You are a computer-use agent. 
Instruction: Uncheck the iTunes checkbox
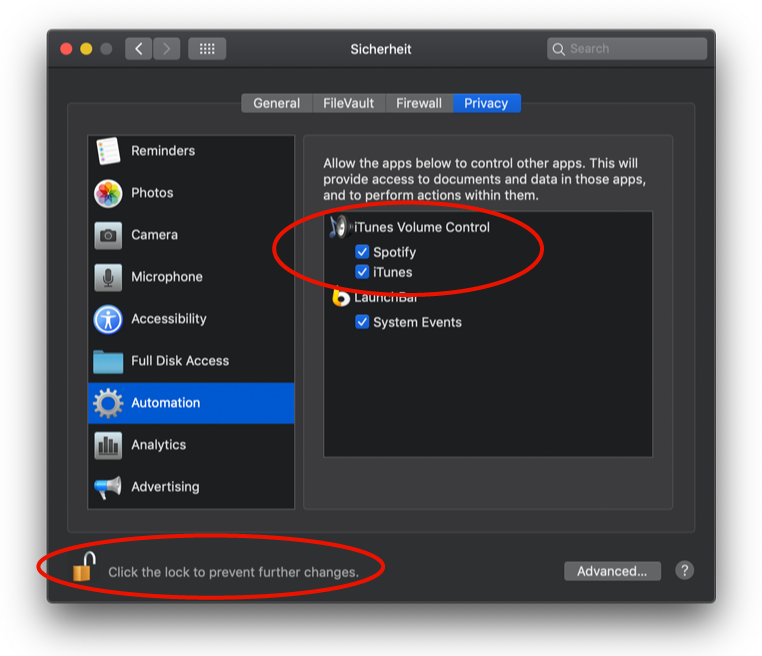point(362,272)
